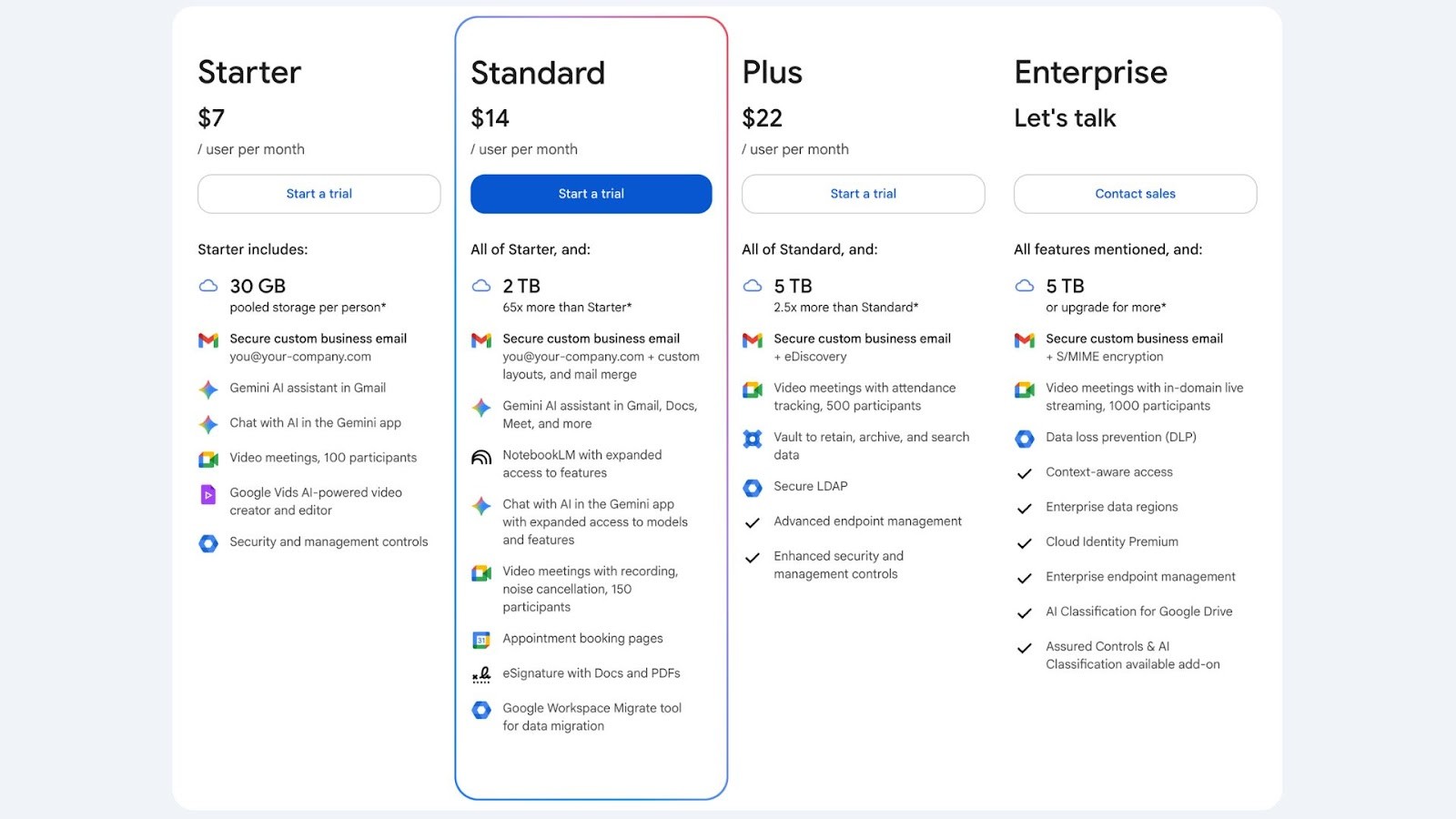The image size is (1456, 819).
Task: Click the Vault icon in Plus column
Action: tap(753, 440)
